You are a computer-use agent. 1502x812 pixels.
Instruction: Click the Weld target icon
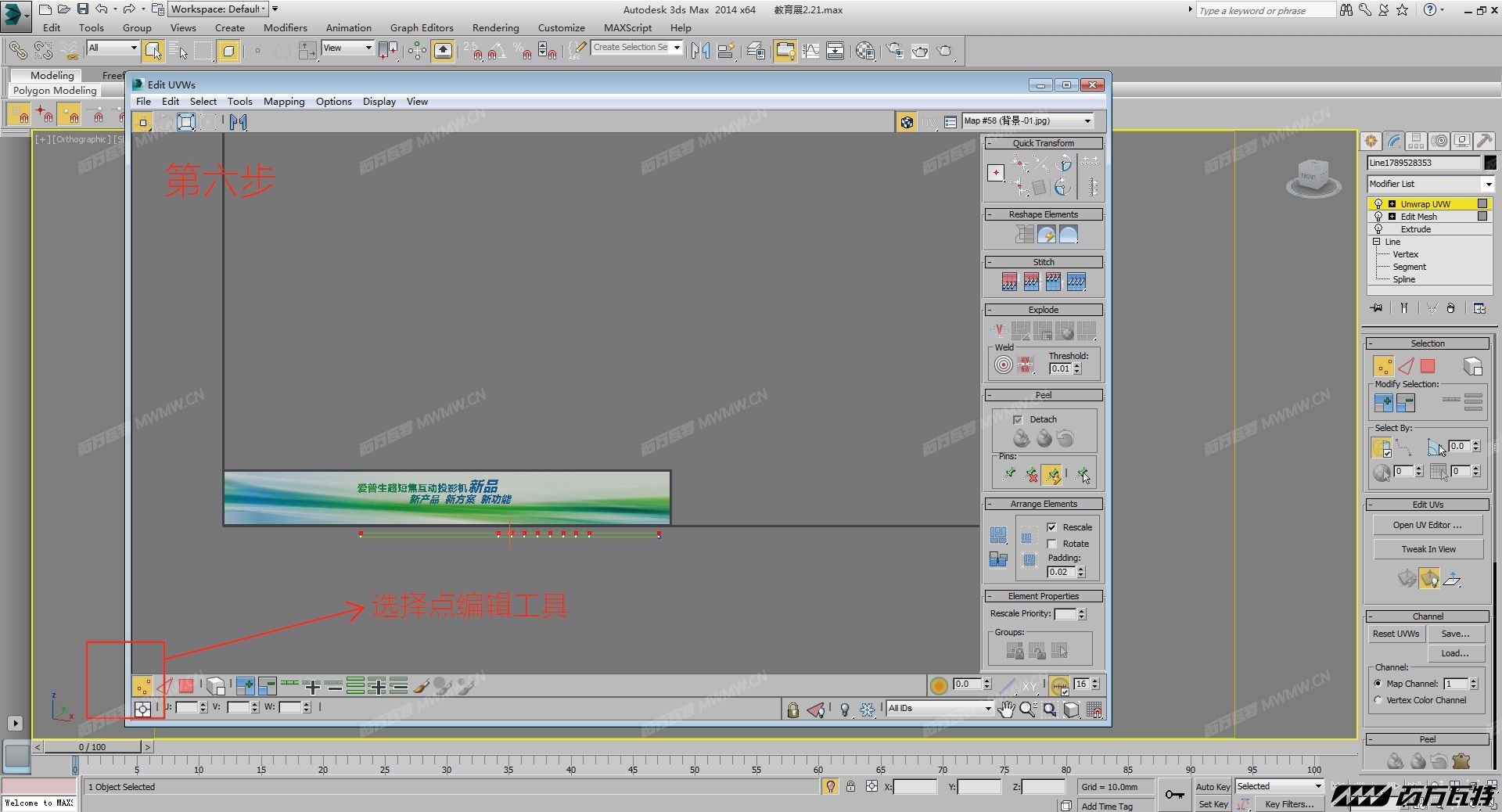pos(1003,365)
